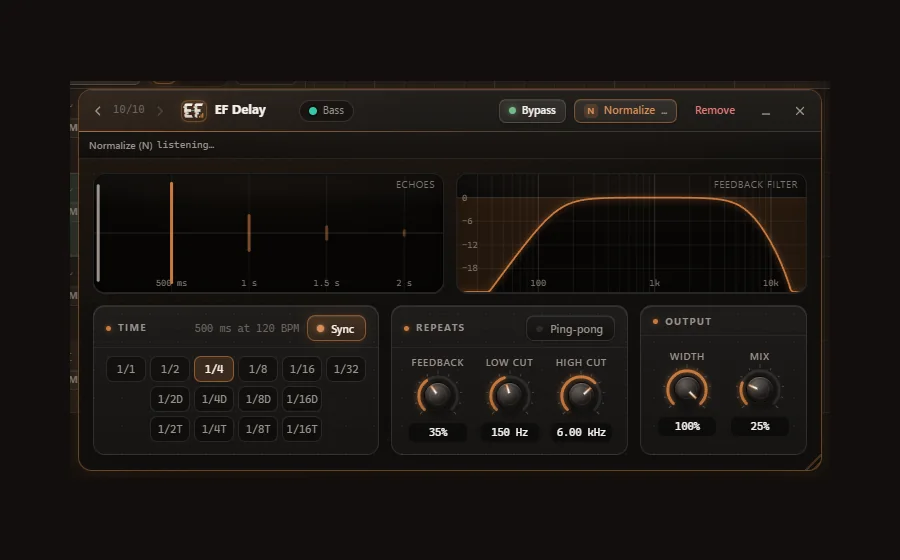Click the Feedback knob

coord(437,395)
